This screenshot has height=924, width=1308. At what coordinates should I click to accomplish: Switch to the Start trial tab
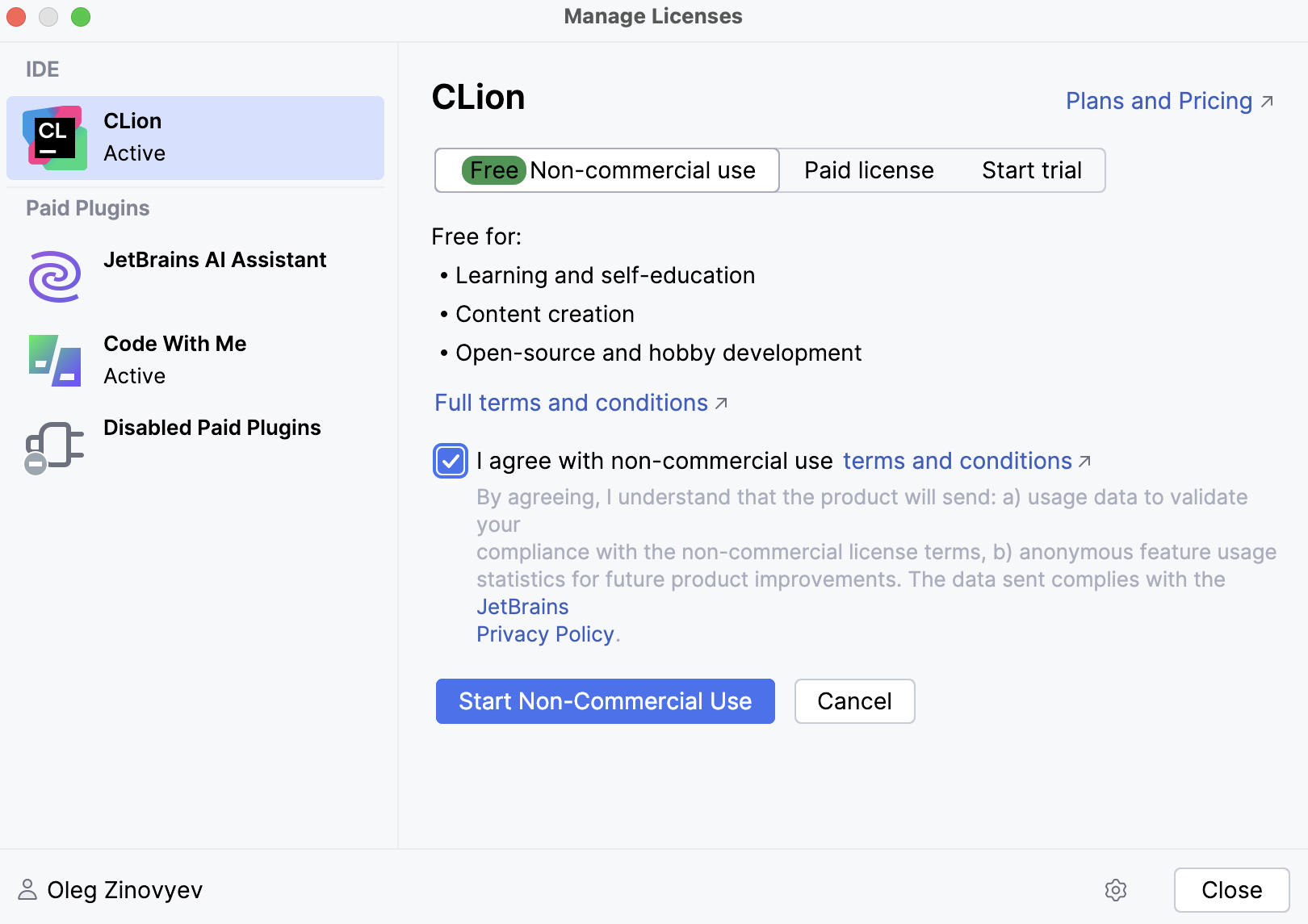[1031, 170]
